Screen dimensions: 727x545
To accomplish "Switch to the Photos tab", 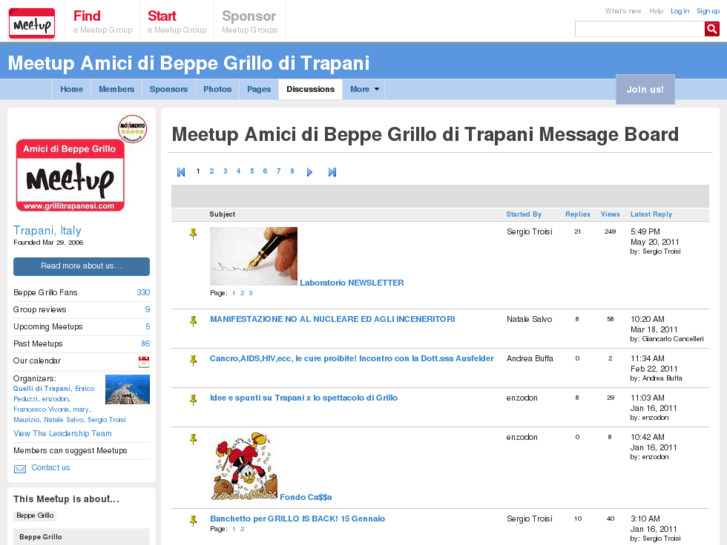I will (217, 89).
